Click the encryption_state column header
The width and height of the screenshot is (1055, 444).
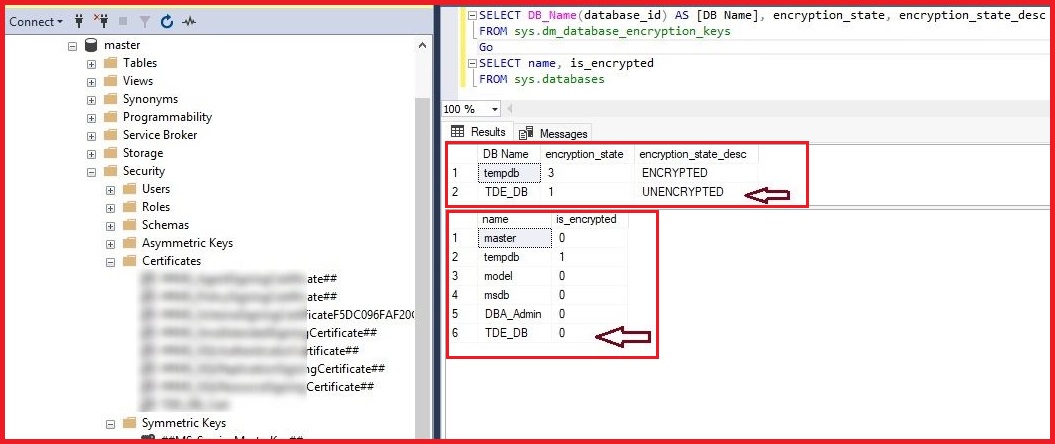pos(588,154)
